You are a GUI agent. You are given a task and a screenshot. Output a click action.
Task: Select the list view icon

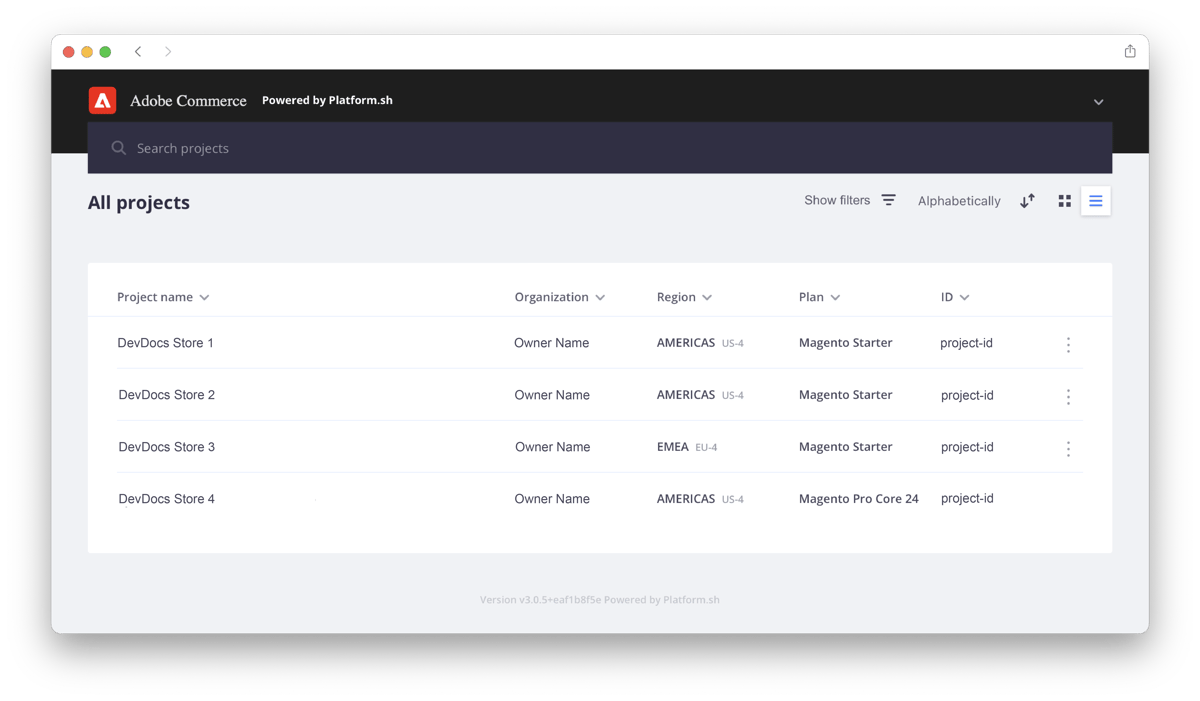[x=1096, y=200]
